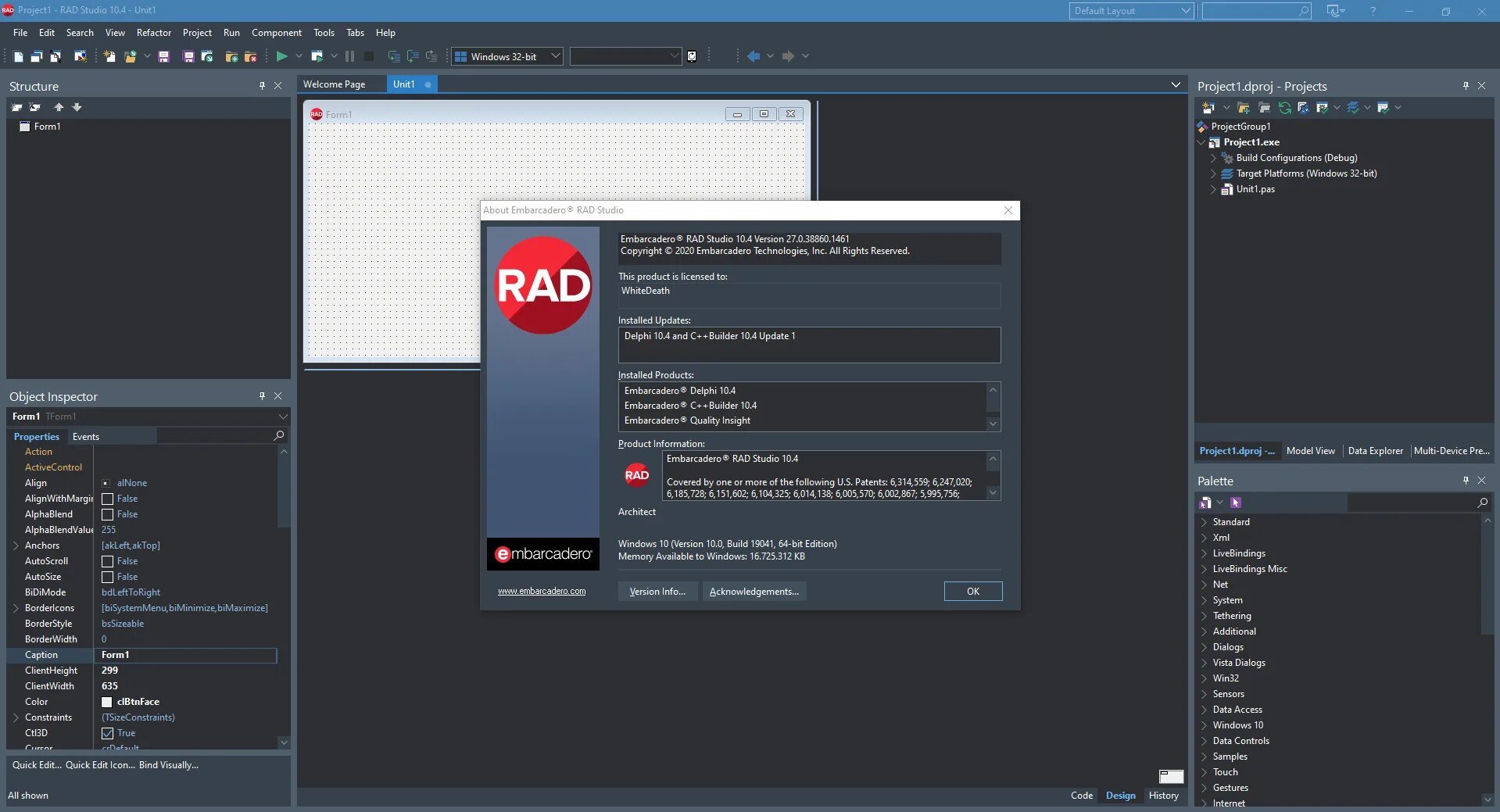Click the Move Up arrow in Structure panel

[59, 107]
